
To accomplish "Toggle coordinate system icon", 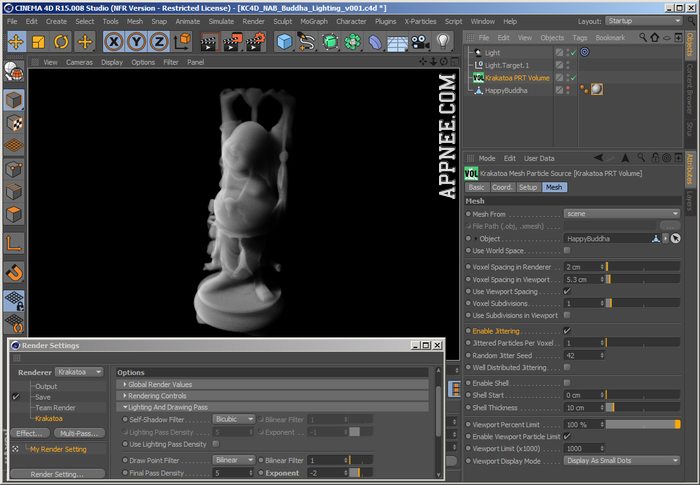I will point(183,42).
